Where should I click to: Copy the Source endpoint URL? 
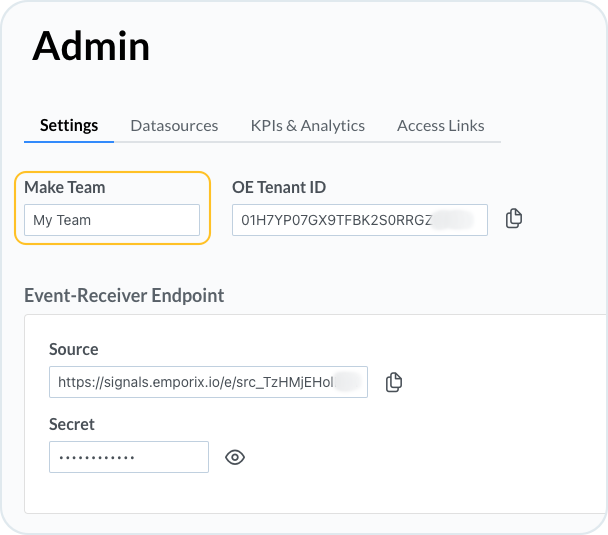394,382
